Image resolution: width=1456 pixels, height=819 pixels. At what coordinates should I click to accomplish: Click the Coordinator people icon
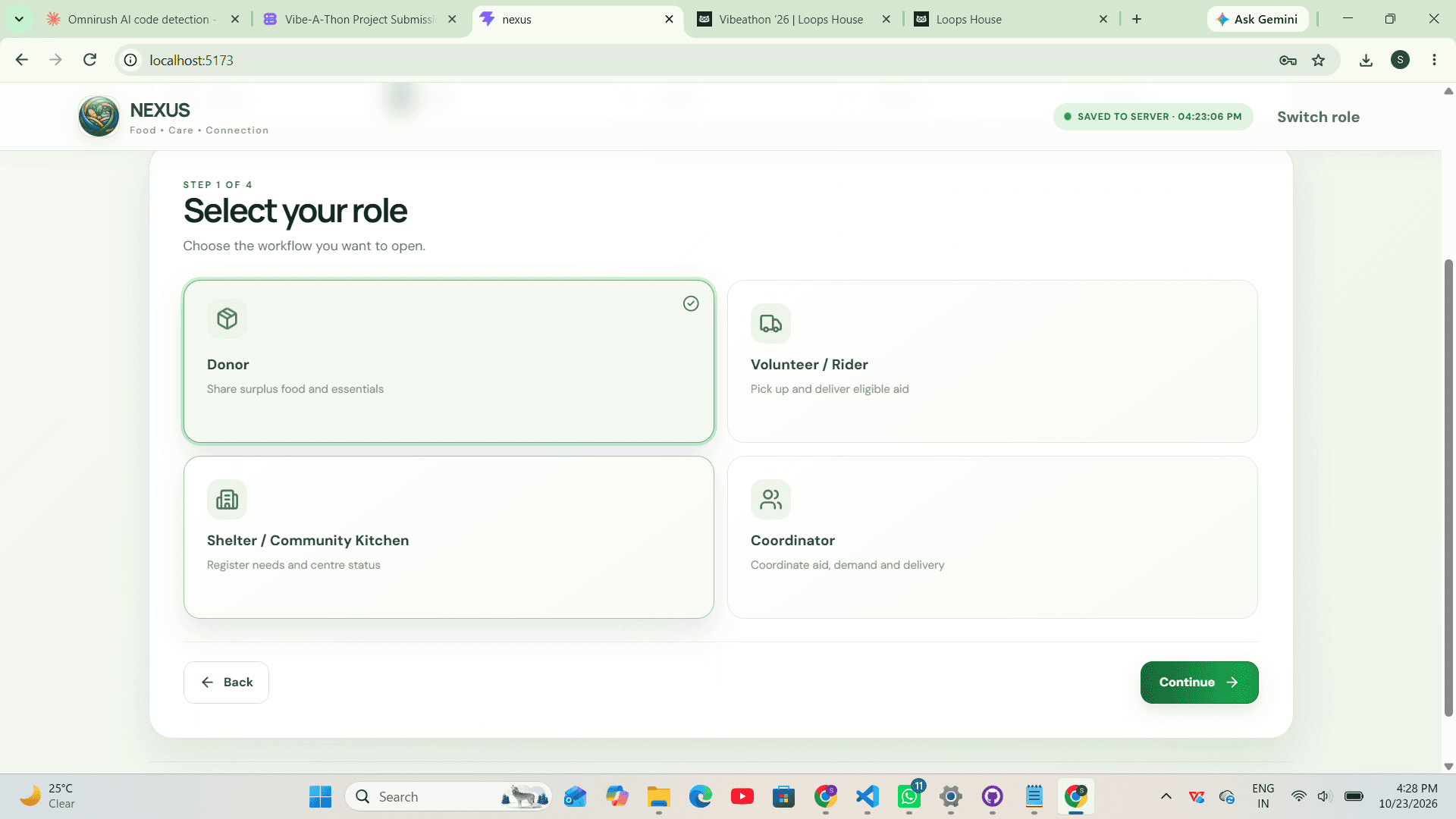pyautogui.click(x=770, y=500)
